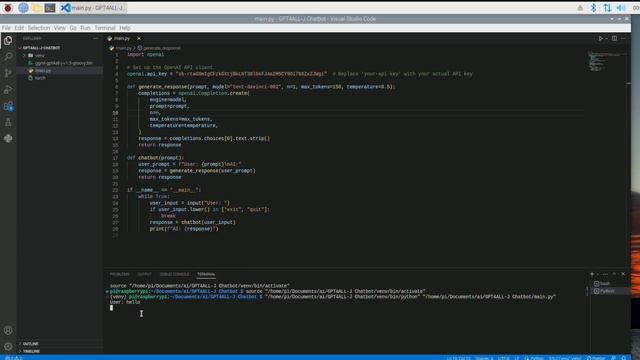Open the Terminal menu
This screenshot has width=640, height=360.
point(105,28)
